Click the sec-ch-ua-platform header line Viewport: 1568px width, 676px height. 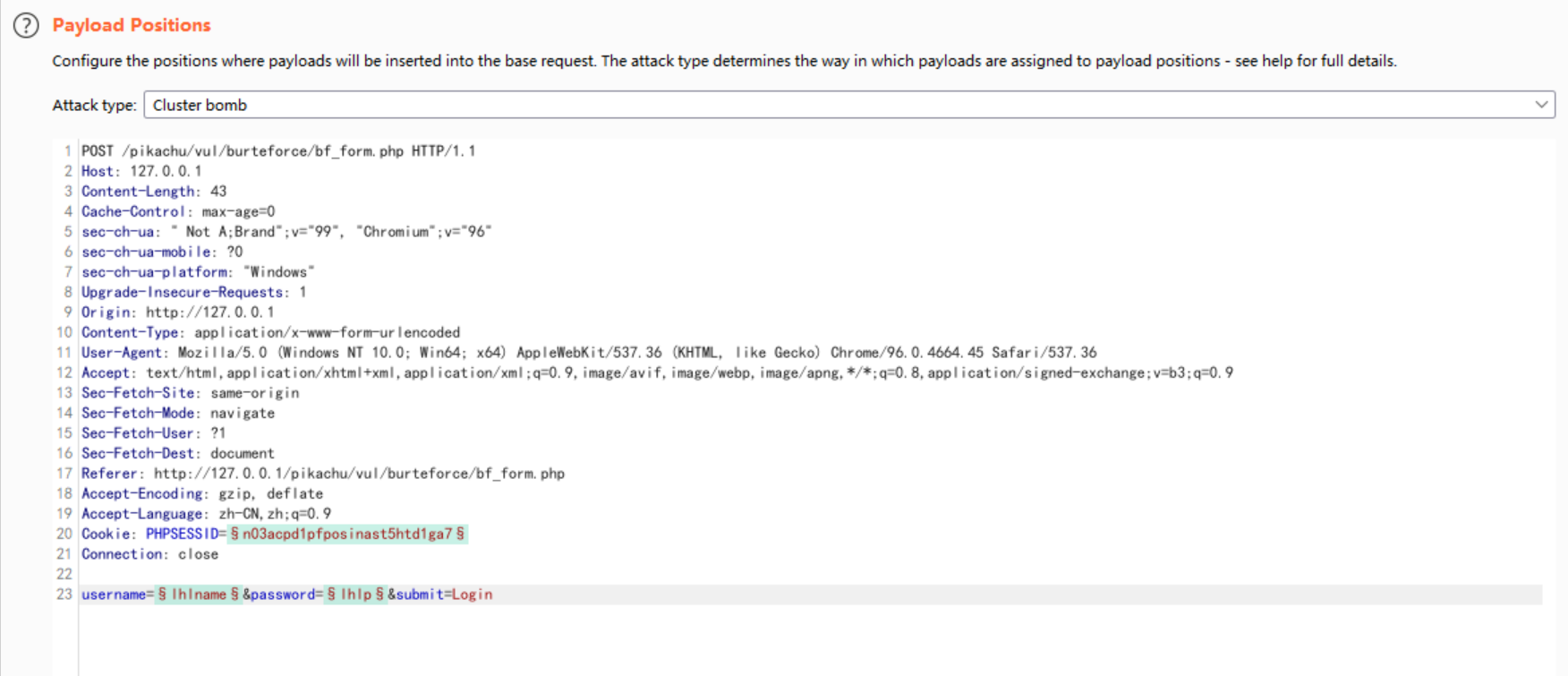[x=198, y=272]
